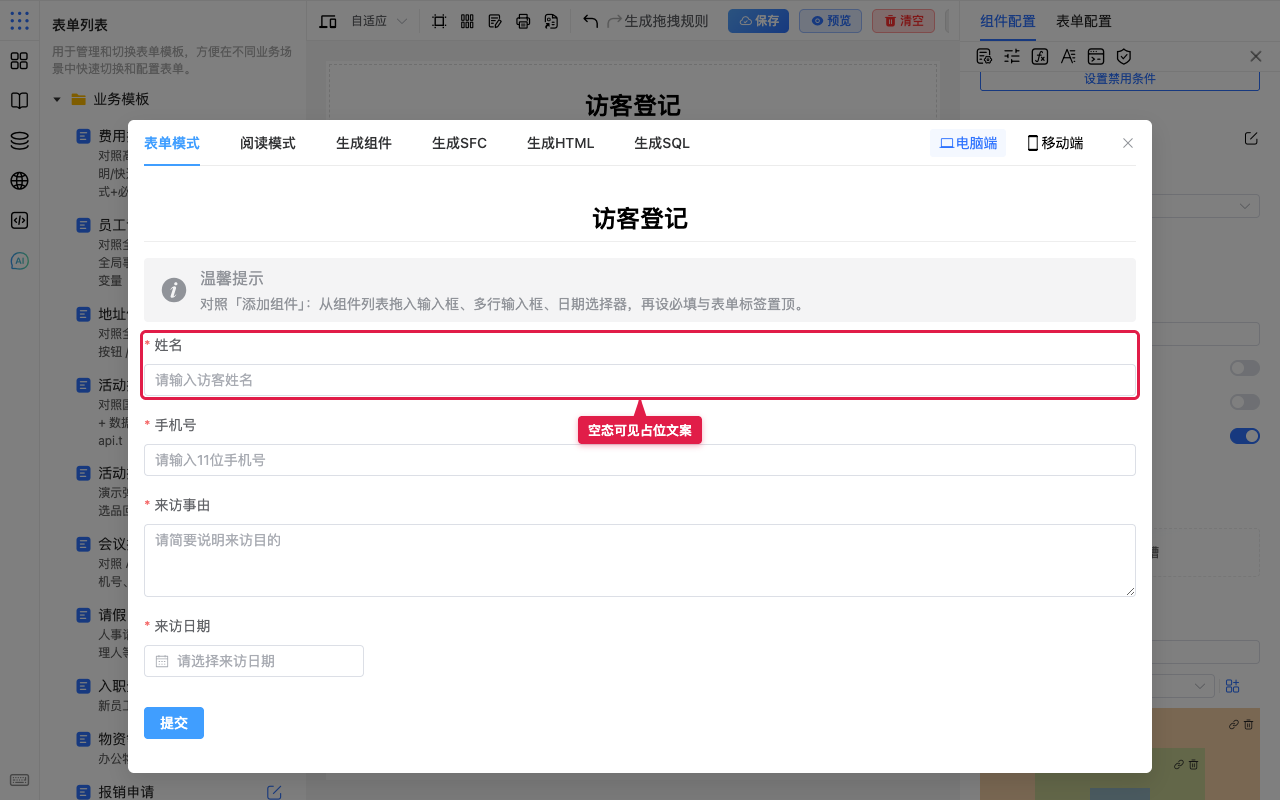Redo the action with the forward arrow
Image resolution: width=1280 pixels, height=800 pixels.
(614, 21)
